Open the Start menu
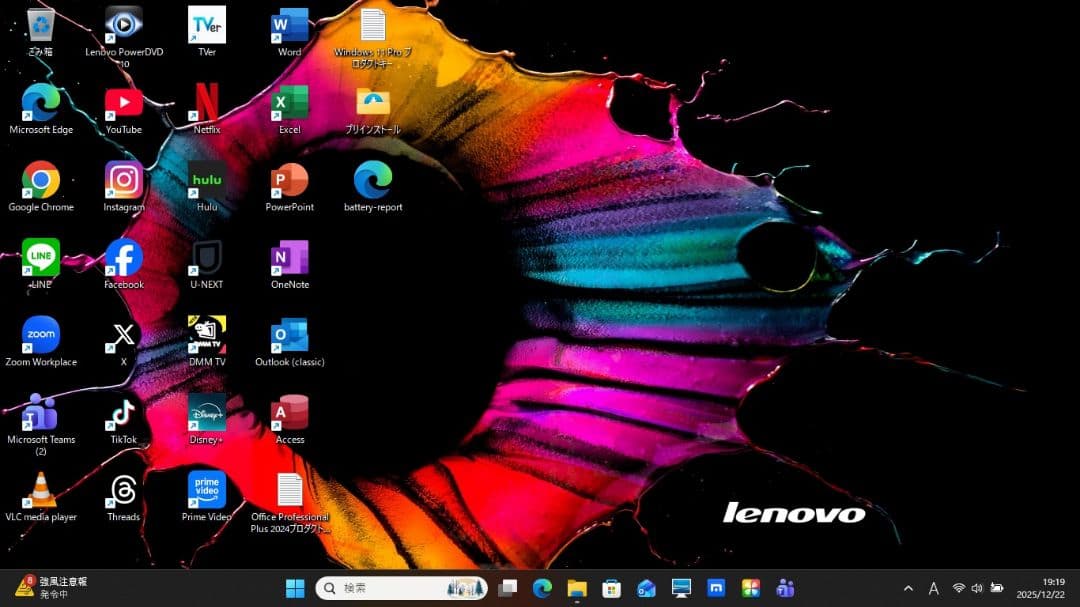Screen dimensions: 1080x607 point(295,588)
